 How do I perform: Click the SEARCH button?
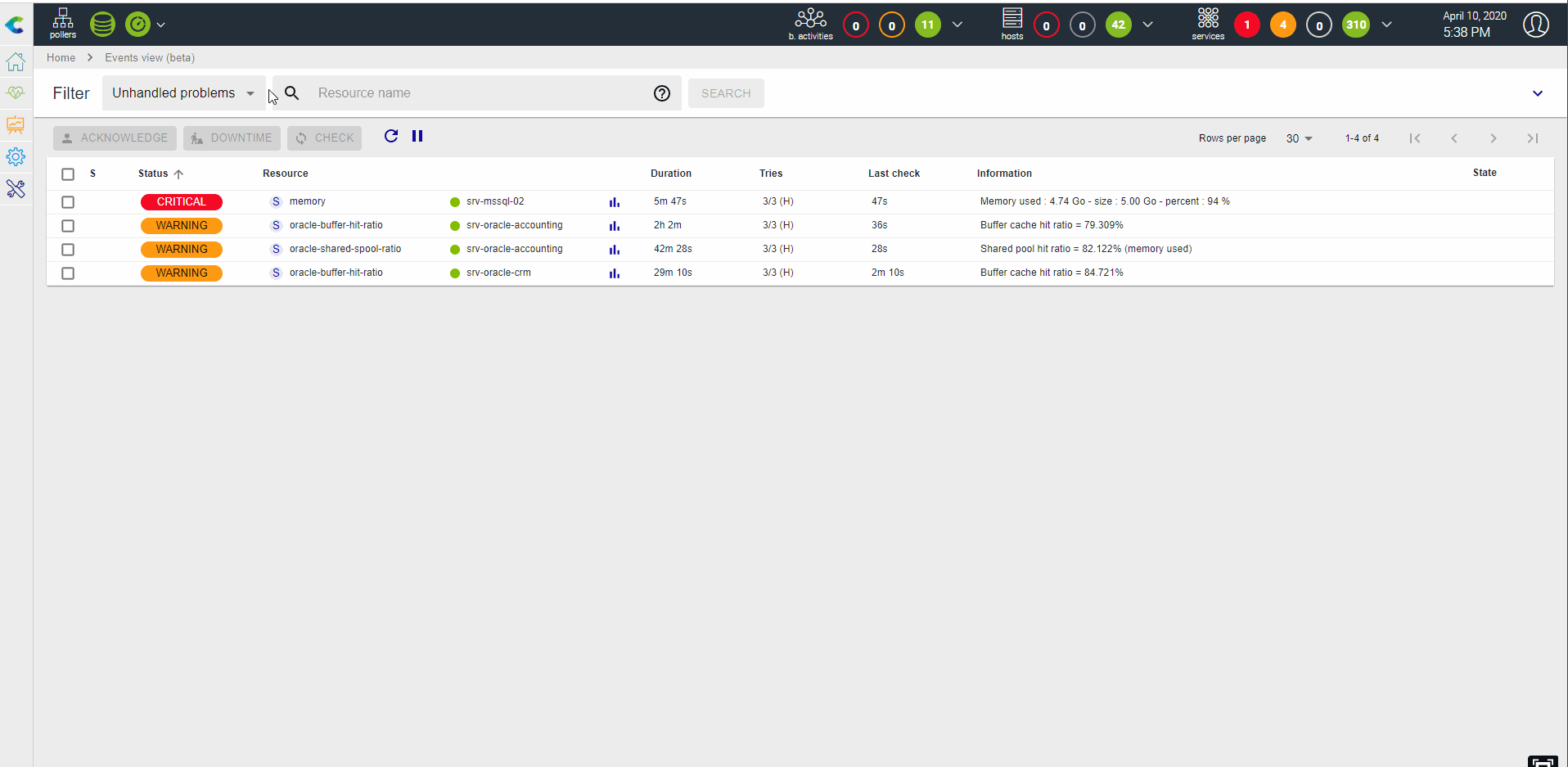pos(726,93)
